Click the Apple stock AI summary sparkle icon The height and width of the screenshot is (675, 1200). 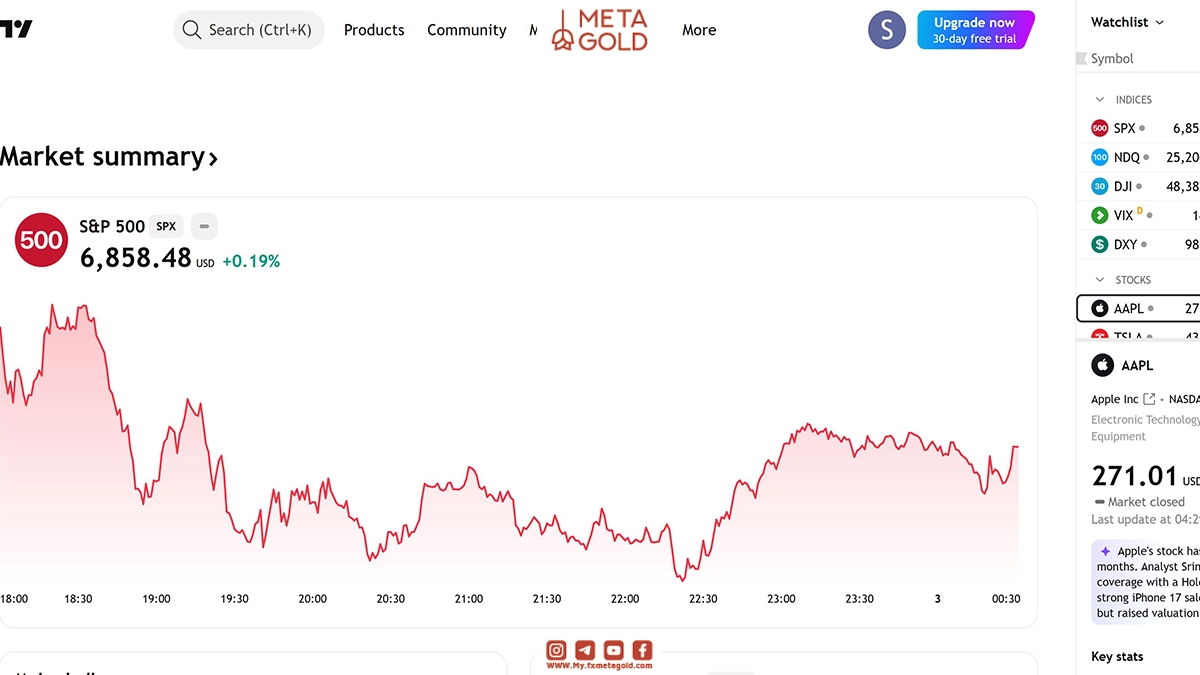pyautogui.click(x=1105, y=551)
